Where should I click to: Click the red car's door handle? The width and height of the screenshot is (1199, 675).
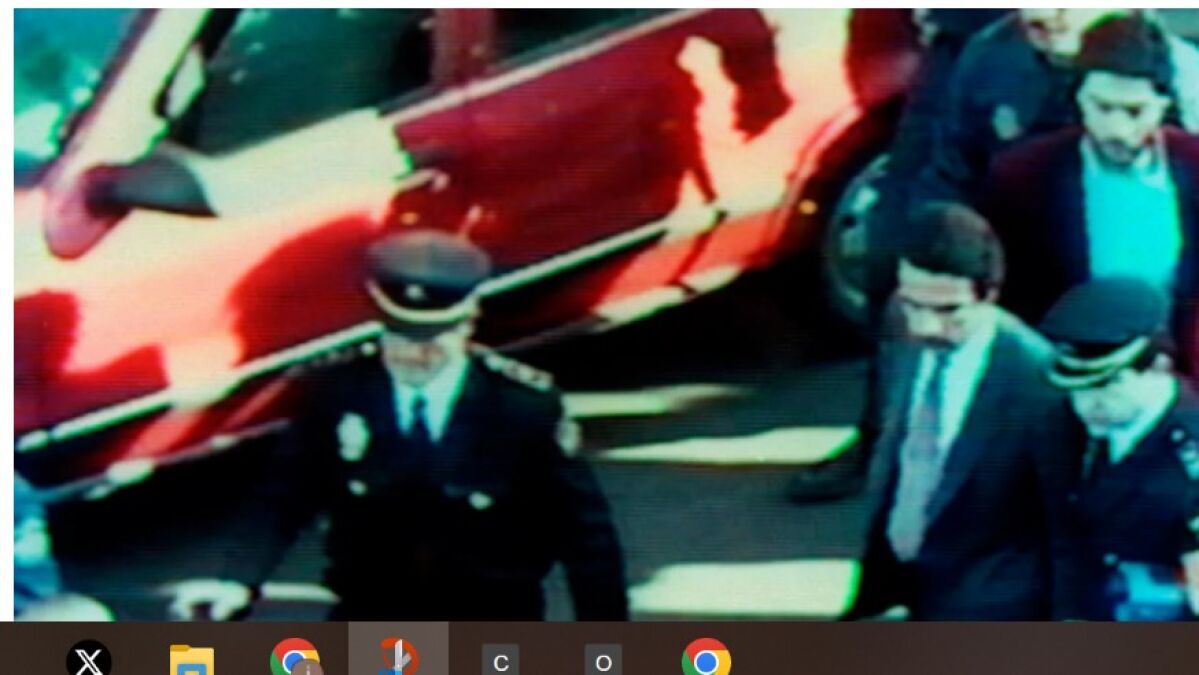[428, 182]
